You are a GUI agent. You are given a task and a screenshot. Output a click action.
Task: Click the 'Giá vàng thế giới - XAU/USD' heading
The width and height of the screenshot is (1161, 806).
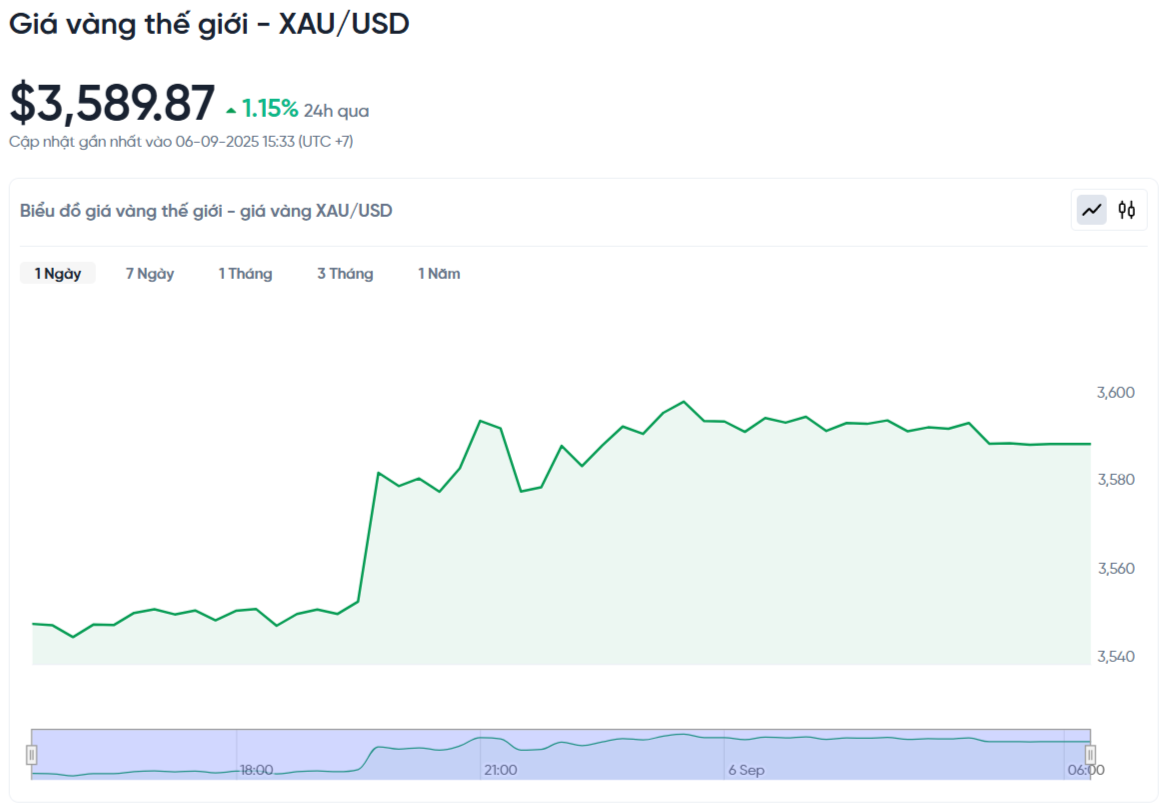209,24
